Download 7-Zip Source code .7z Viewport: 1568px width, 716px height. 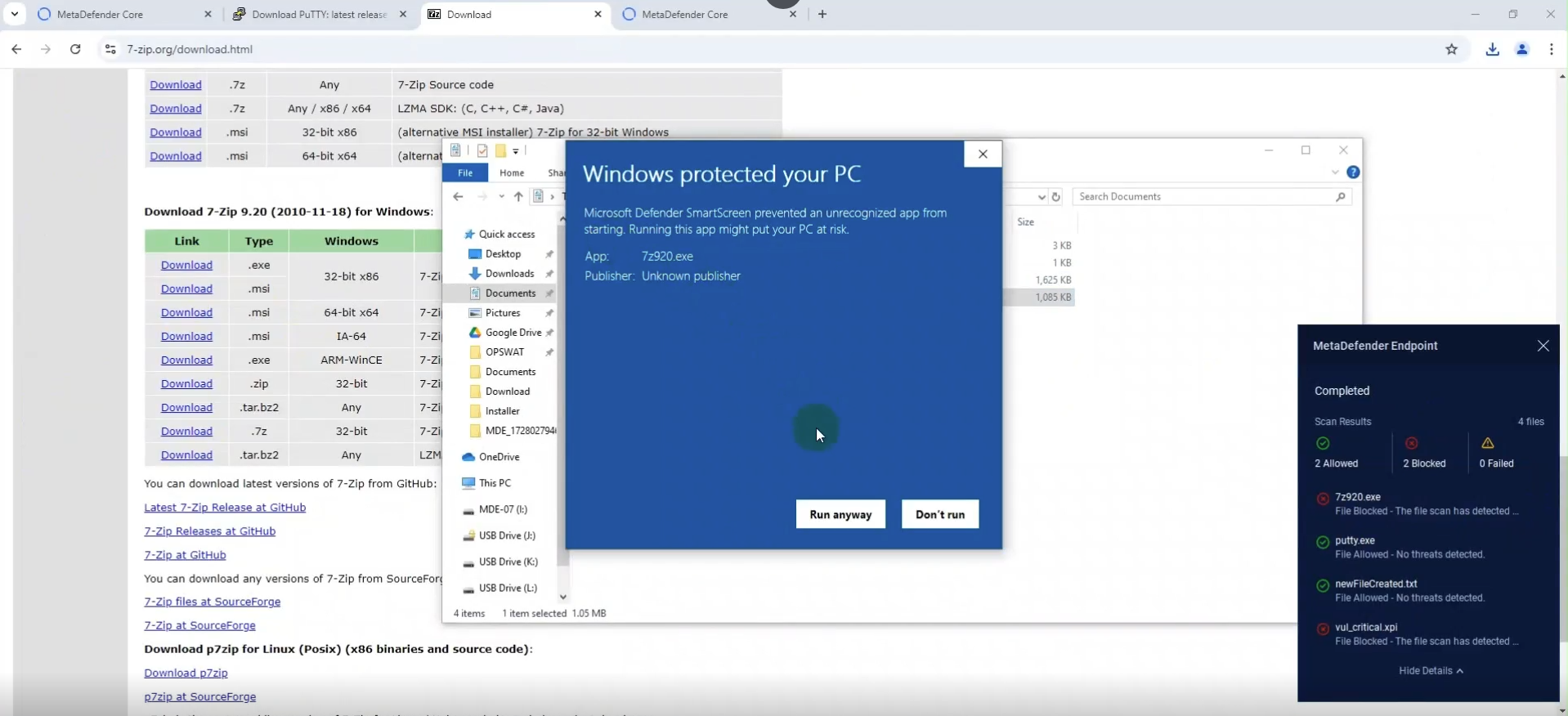(176, 84)
